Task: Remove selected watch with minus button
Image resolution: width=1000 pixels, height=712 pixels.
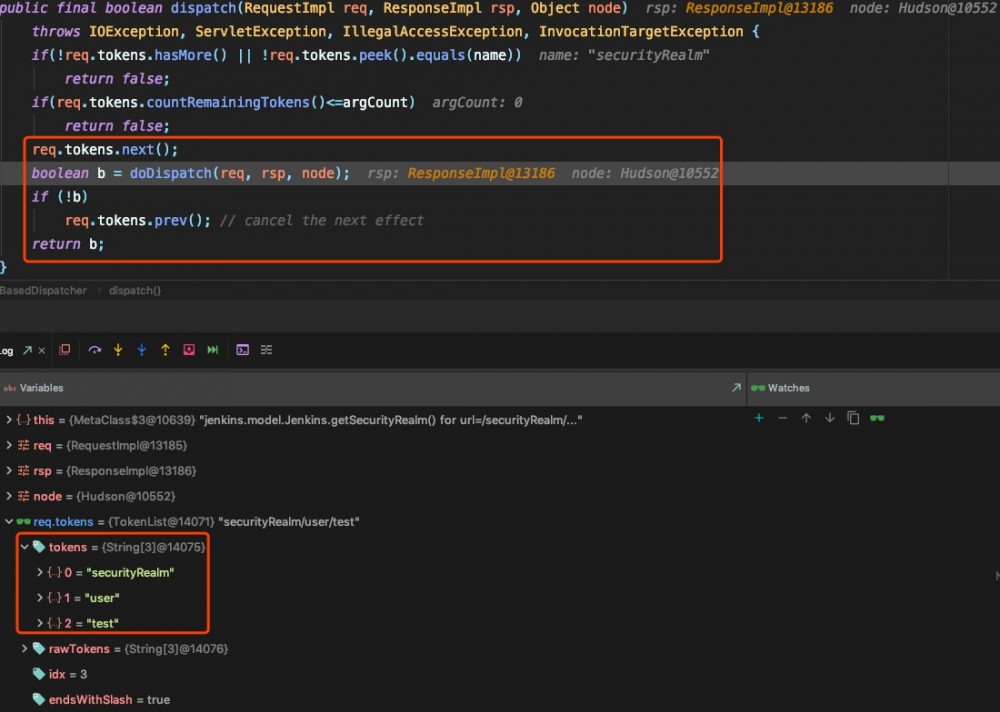Action: click(x=782, y=418)
